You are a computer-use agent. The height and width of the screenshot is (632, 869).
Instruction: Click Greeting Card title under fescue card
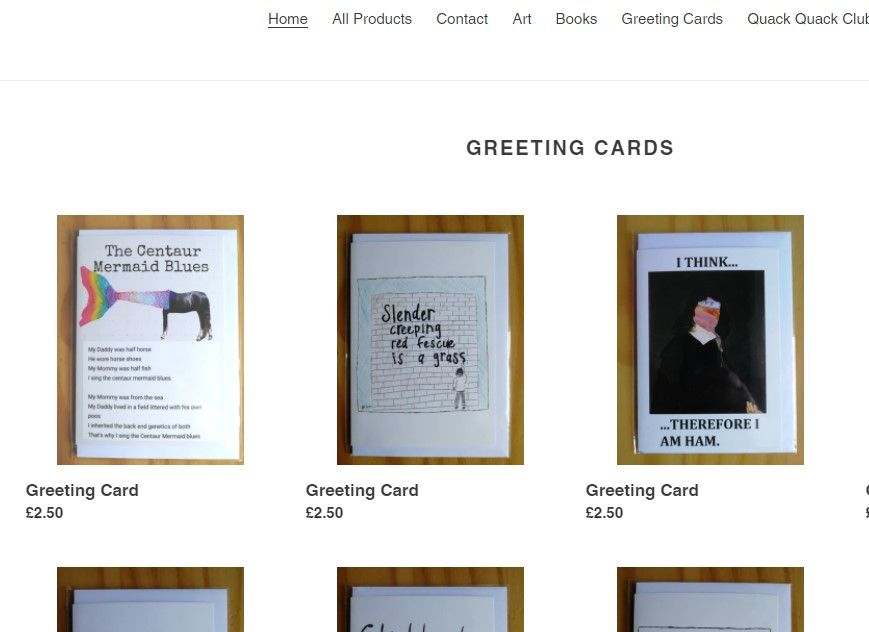[x=362, y=490]
